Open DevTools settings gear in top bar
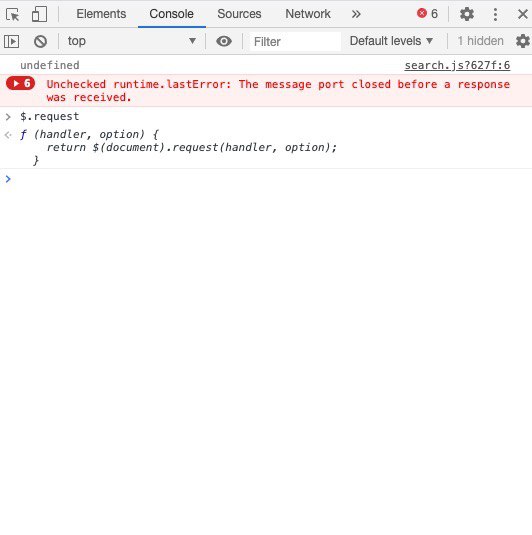The width and height of the screenshot is (532, 535). [x=466, y=14]
